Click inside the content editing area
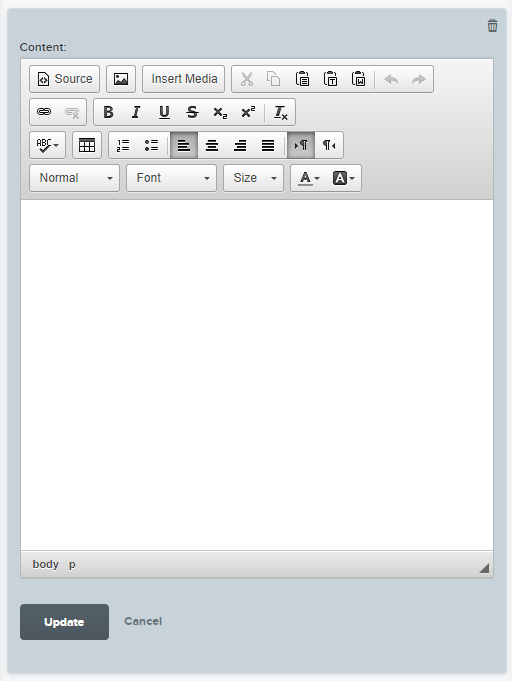This screenshot has width=512, height=681. [x=257, y=375]
